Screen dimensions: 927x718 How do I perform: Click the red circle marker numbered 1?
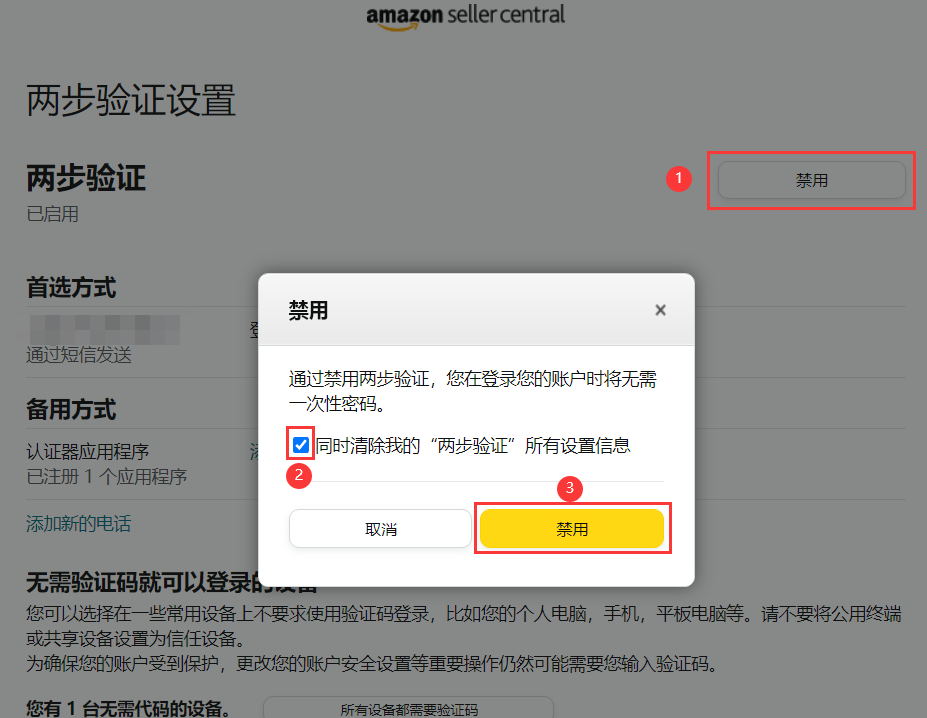679,178
